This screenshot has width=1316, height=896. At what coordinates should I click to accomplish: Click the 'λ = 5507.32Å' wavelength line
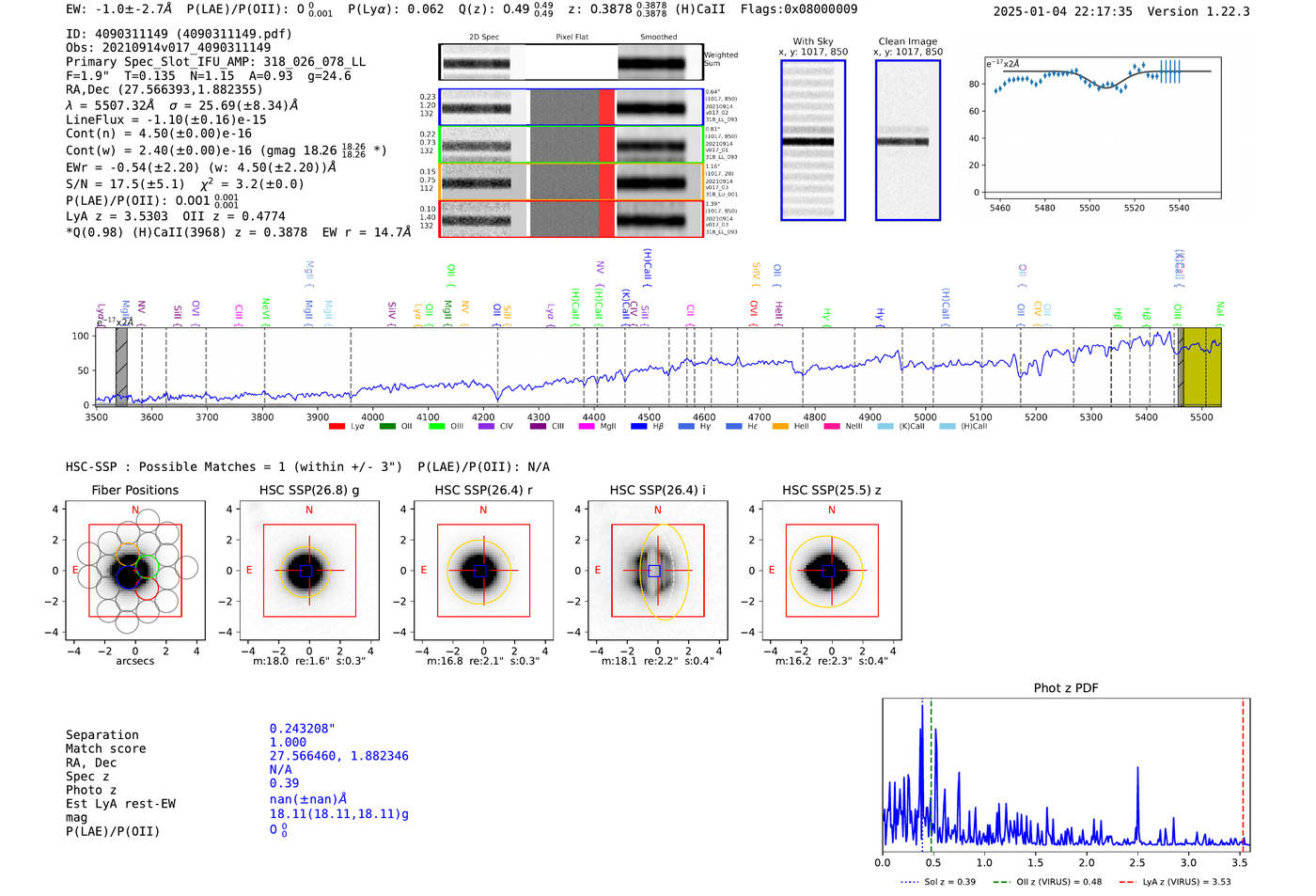(x=182, y=105)
